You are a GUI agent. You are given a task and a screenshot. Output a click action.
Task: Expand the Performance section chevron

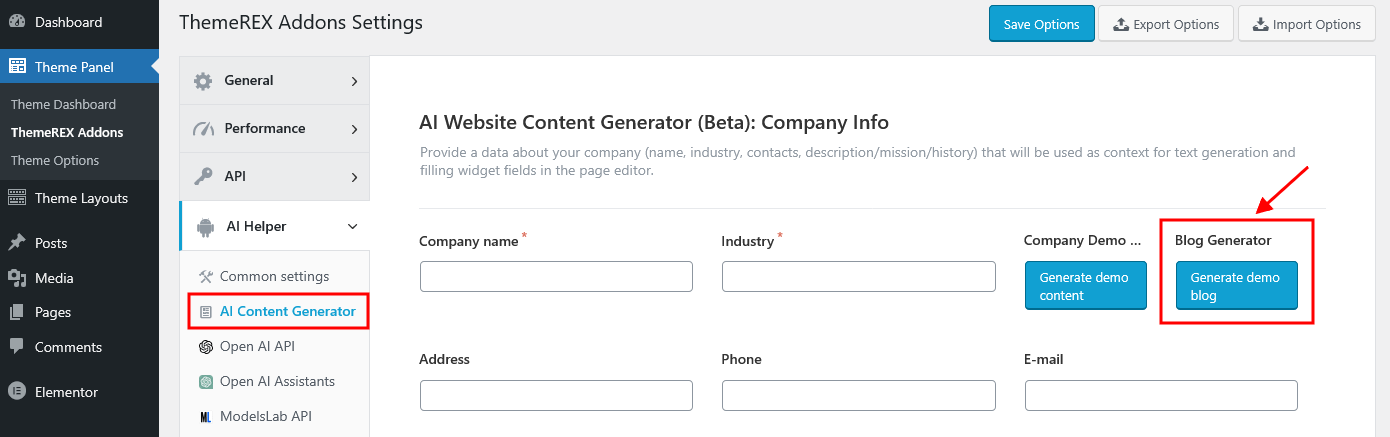pyautogui.click(x=354, y=129)
